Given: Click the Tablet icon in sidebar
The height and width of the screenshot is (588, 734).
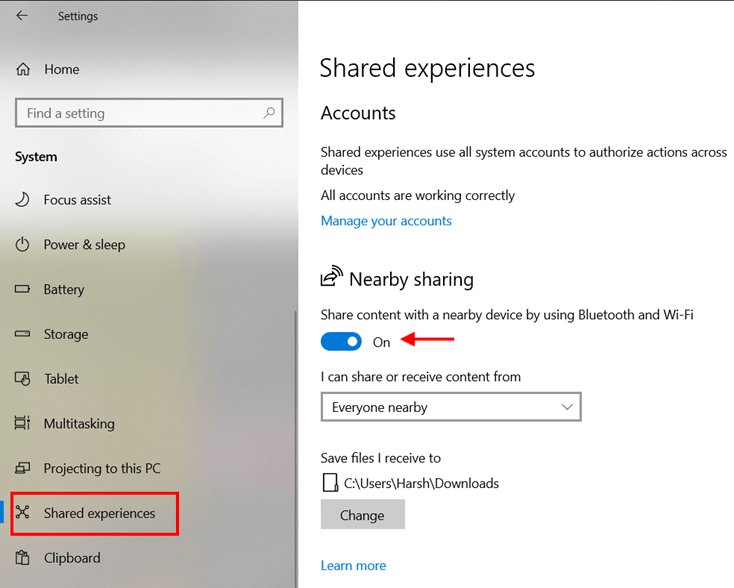Looking at the screenshot, I should pos(23,379).
